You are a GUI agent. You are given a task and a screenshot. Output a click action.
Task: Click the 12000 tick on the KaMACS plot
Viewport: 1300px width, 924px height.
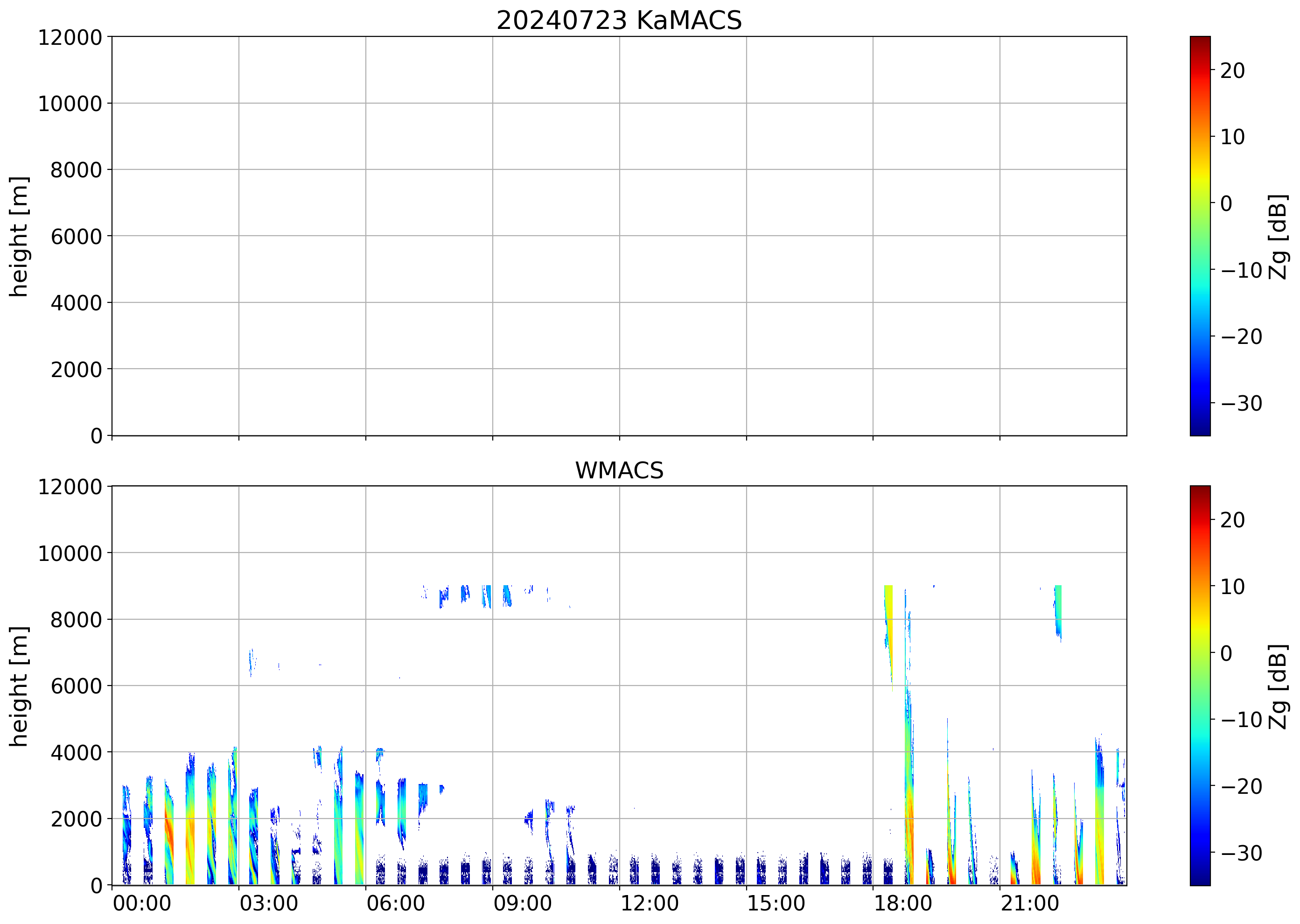coord(70,37)
